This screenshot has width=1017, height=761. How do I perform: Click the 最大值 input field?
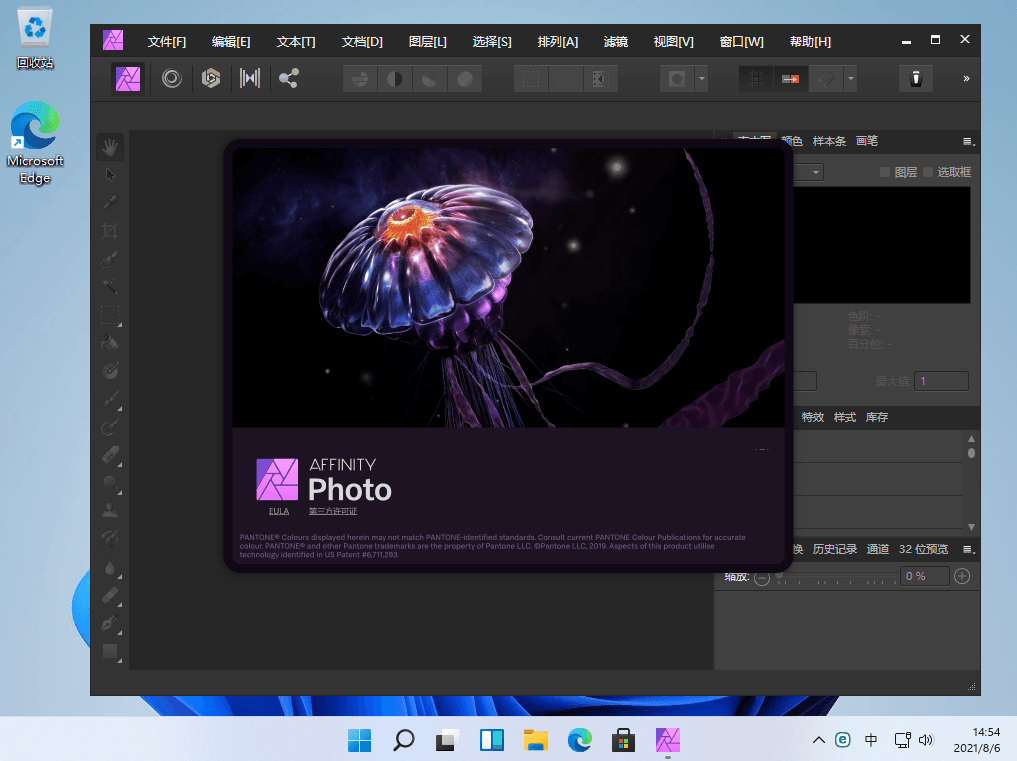coord(941,381)
